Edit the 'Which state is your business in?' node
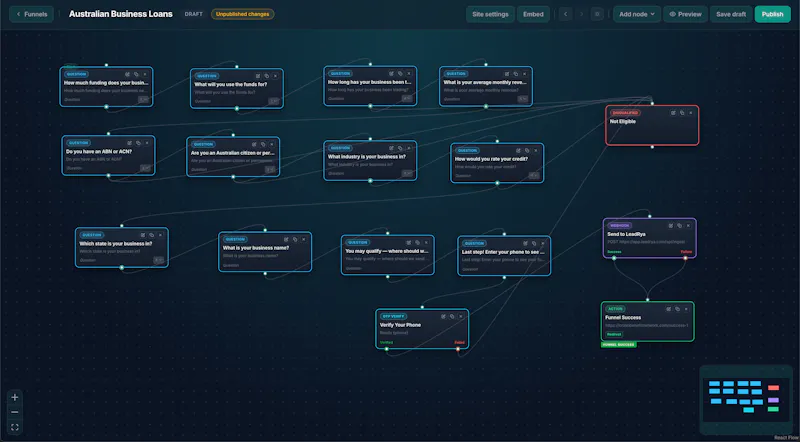This screenshot has width=800, height=442. click(143, 235)
